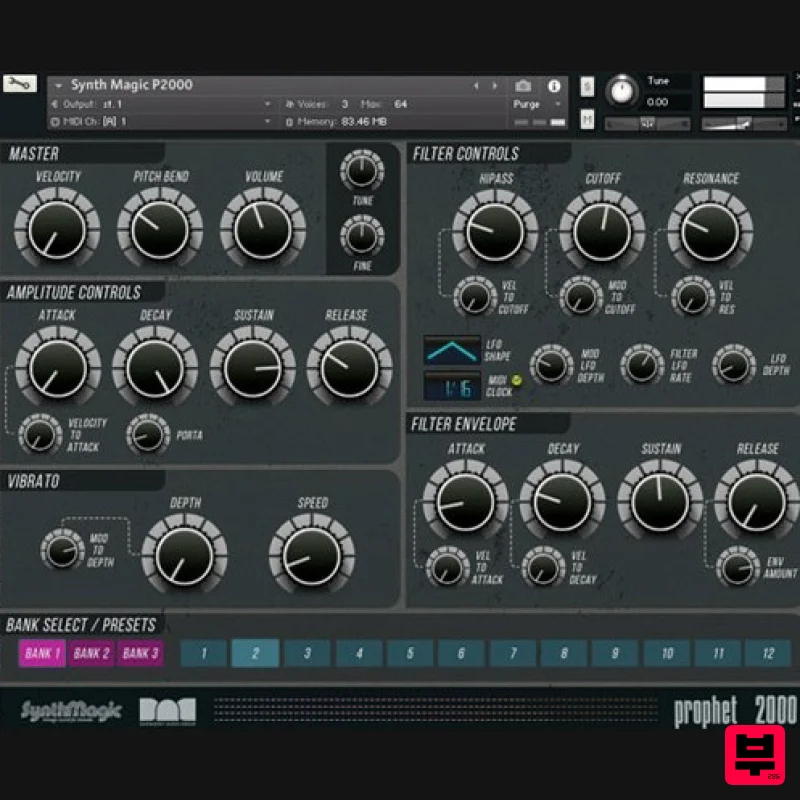Choose preset 11
Viewport: 800px width, 800px height.
pyautogui.click(x=718, y=653)
